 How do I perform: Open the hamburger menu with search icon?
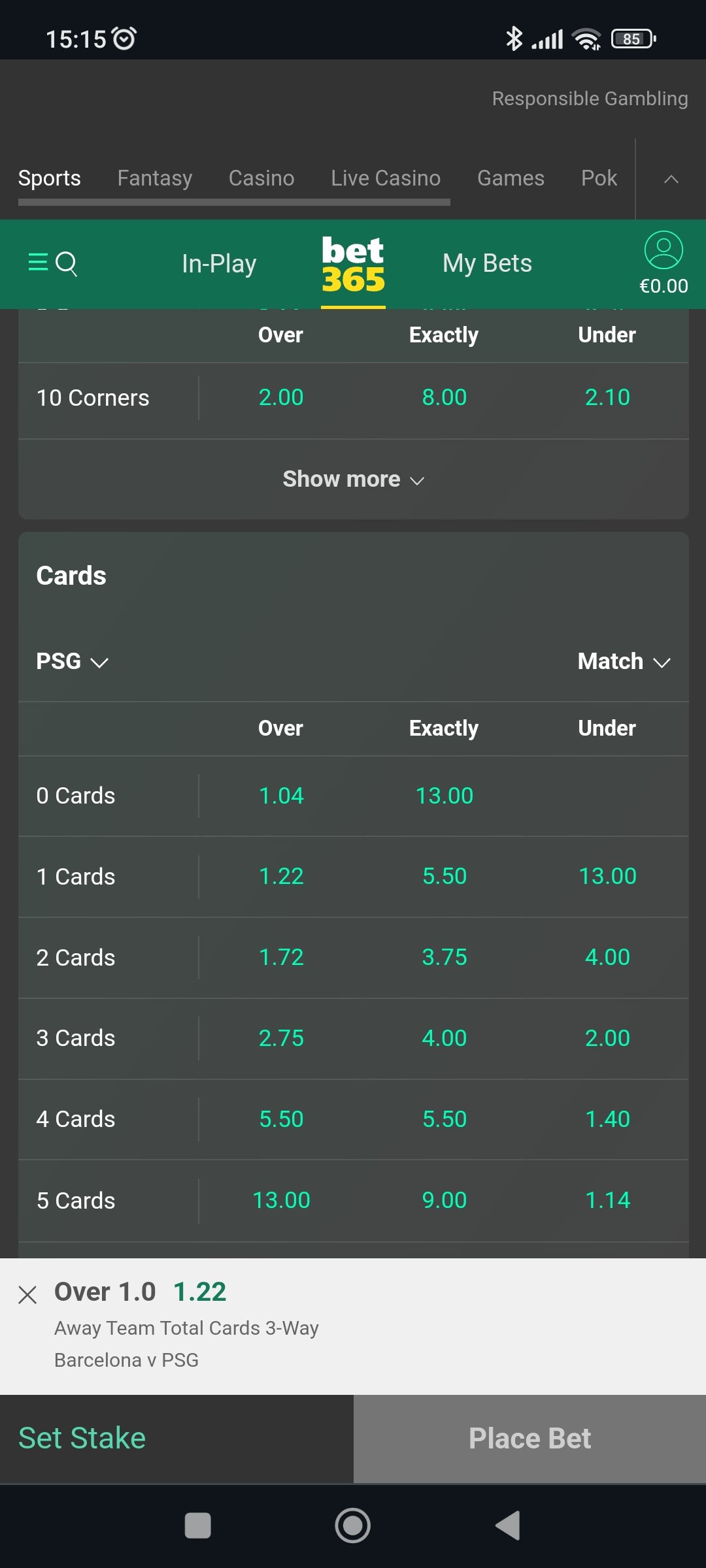coord(53,263)
